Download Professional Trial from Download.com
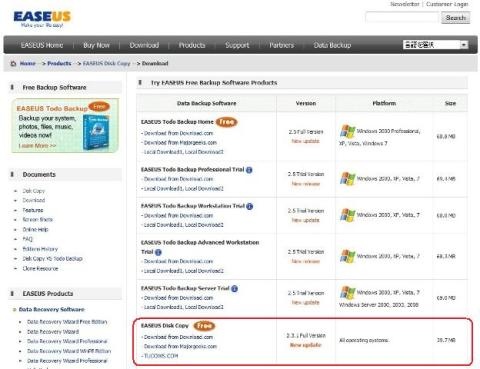The image size is (480, 369). pos(178,179)
